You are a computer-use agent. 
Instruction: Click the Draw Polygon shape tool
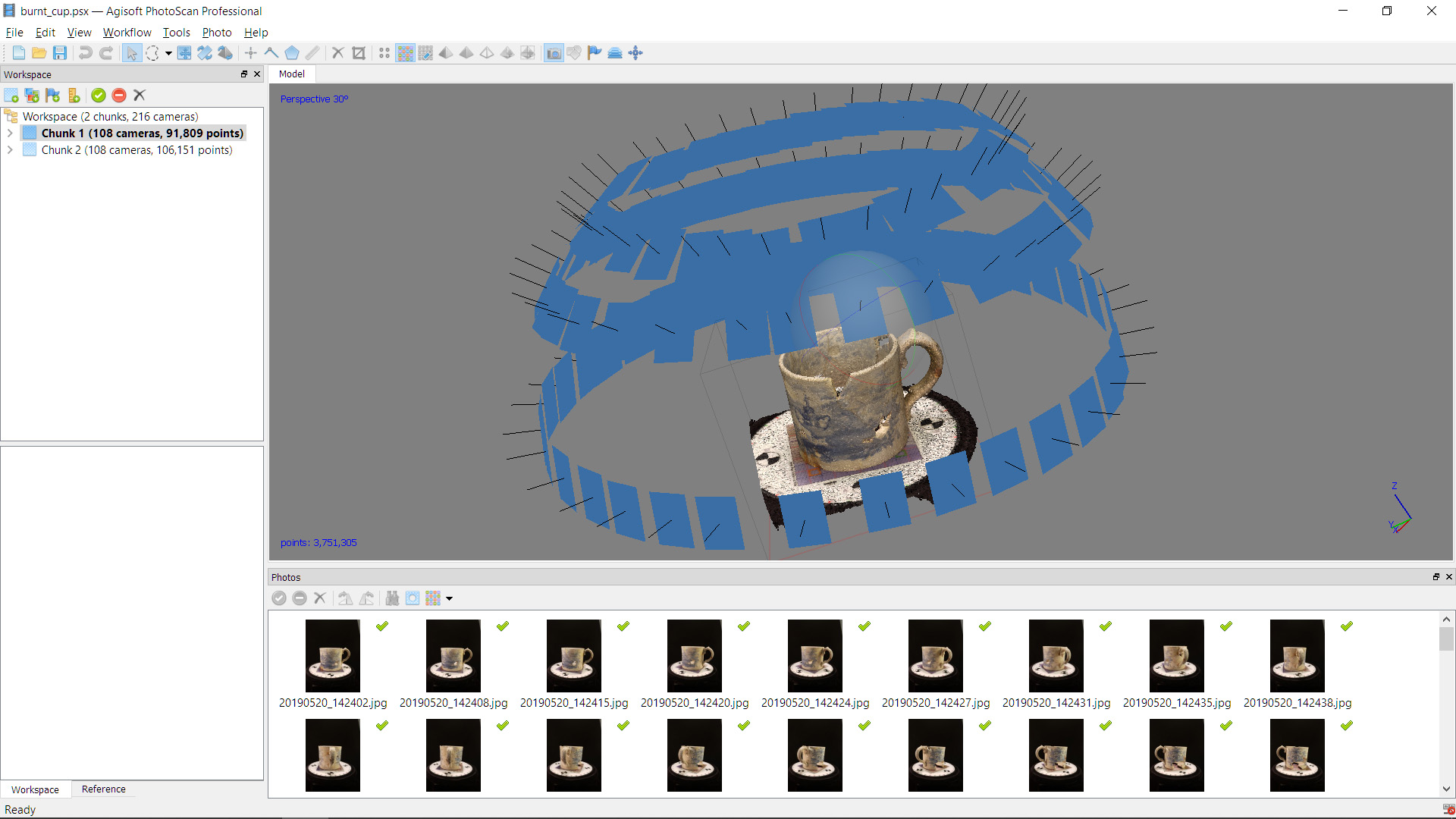click(292, 53)
